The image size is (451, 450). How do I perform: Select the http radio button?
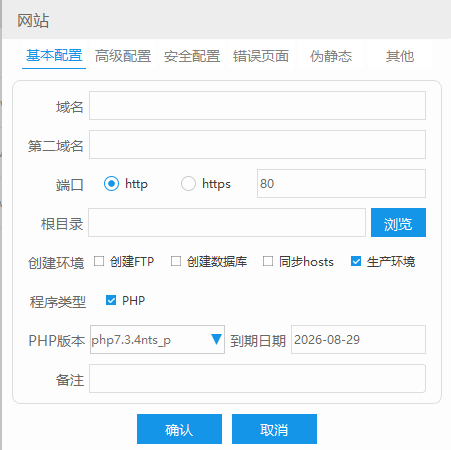[111, 183]
